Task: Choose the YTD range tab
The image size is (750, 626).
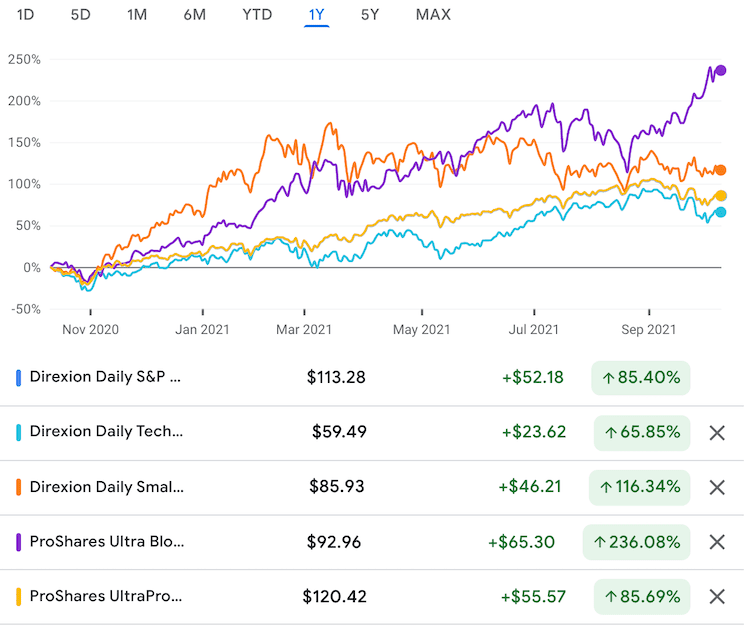Action: (257, 15)
